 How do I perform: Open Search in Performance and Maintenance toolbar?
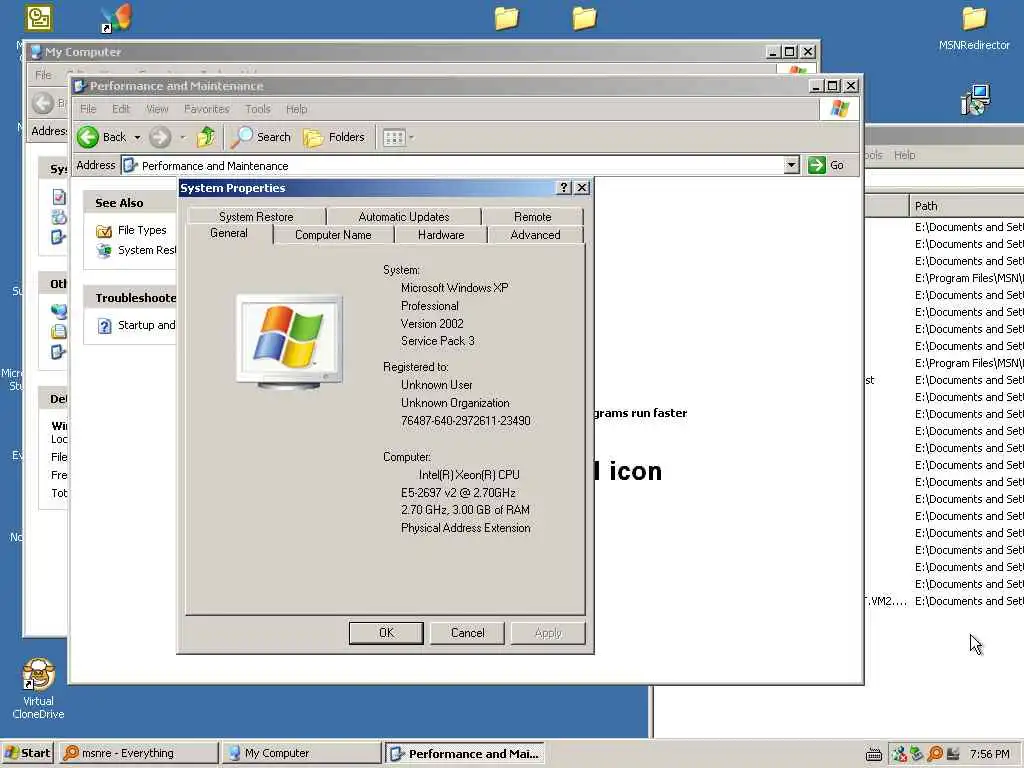(x=261, y=137)
